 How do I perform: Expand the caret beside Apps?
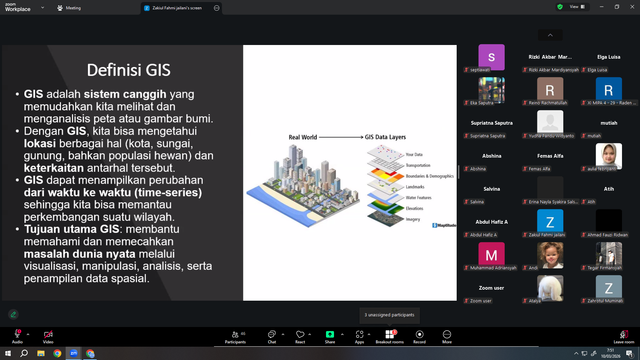369,334
